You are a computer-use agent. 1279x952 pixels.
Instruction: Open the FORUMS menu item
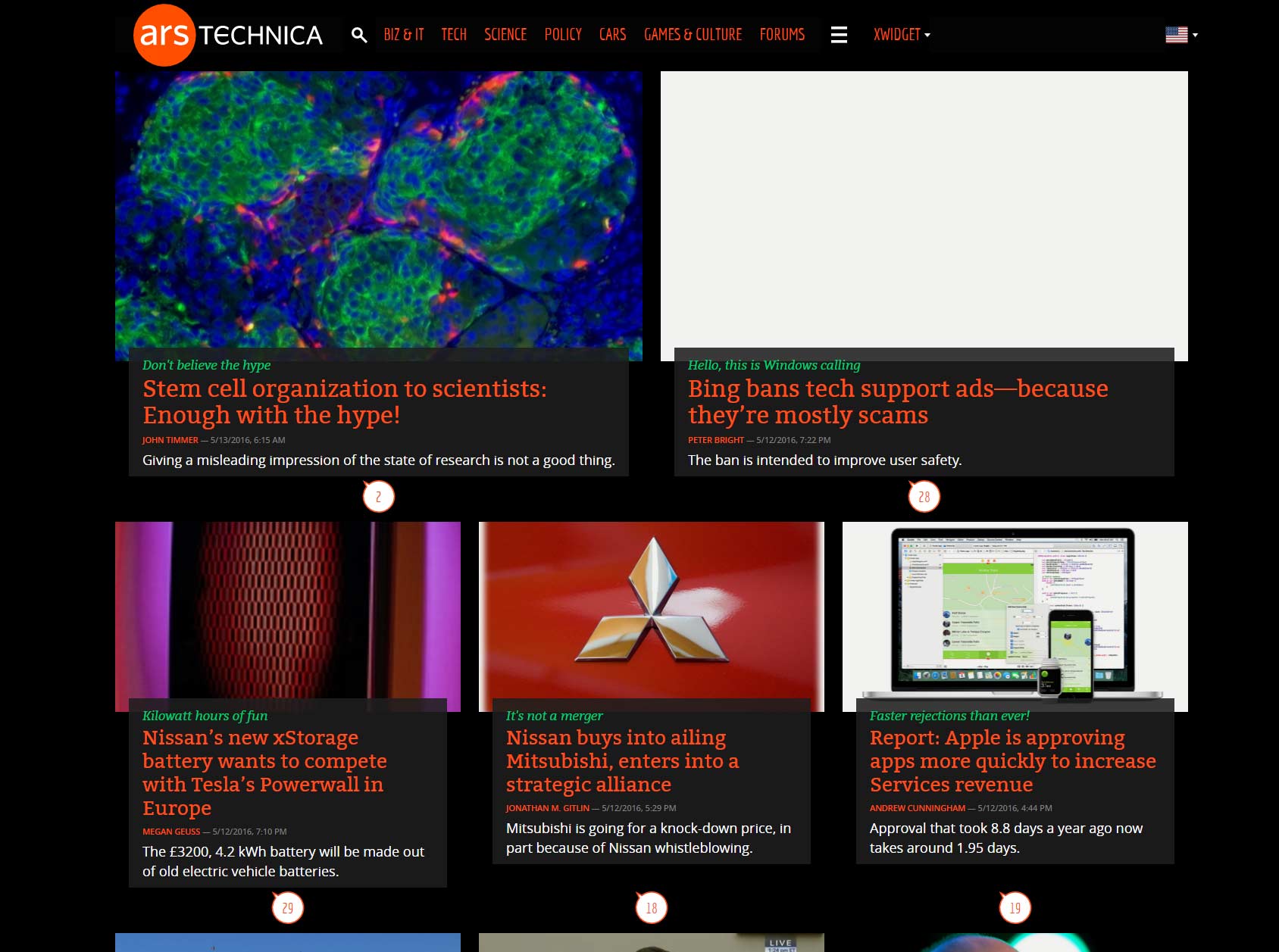click(782, 34)
